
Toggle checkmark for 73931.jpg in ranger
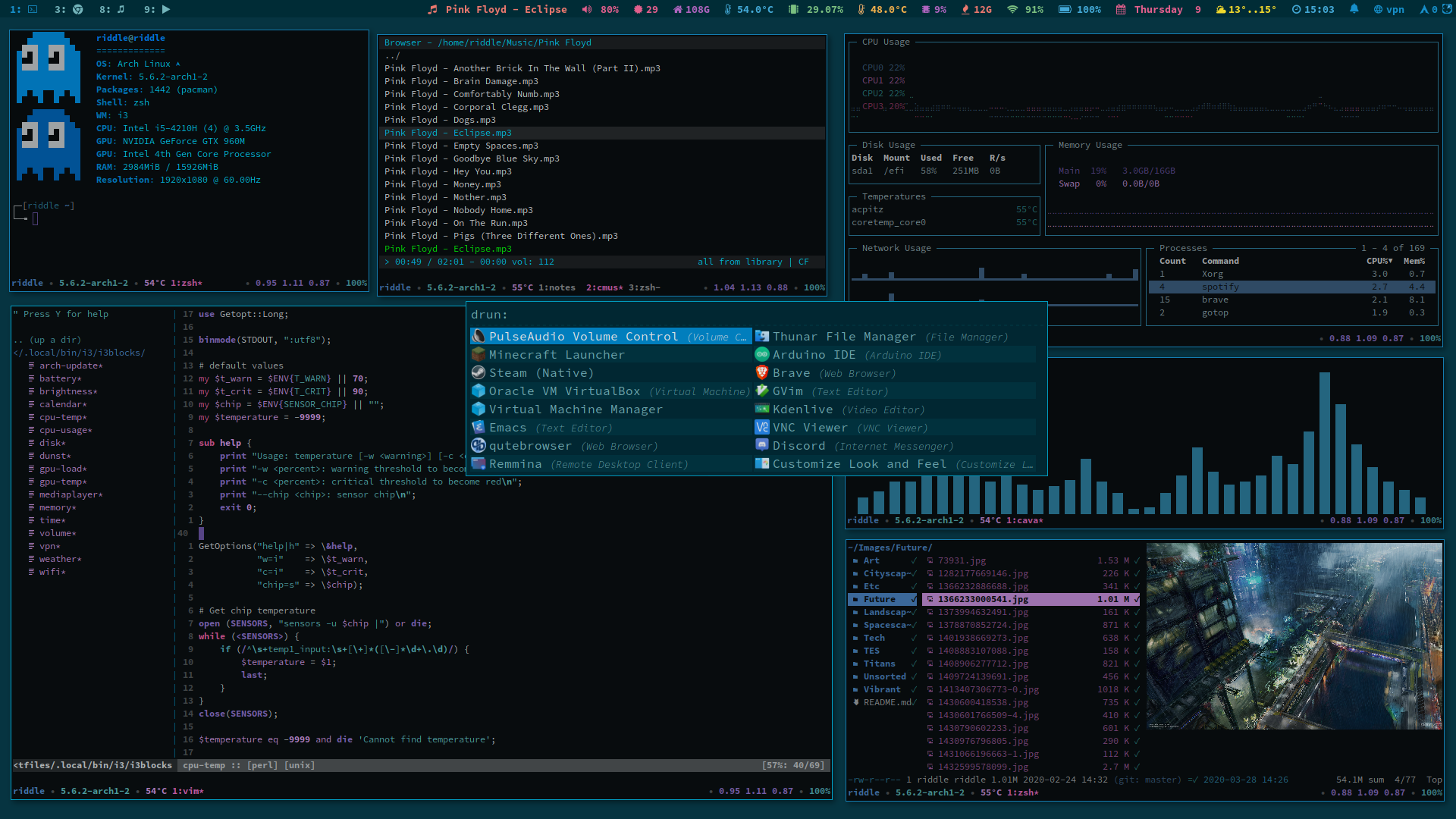click(1137, 561)
